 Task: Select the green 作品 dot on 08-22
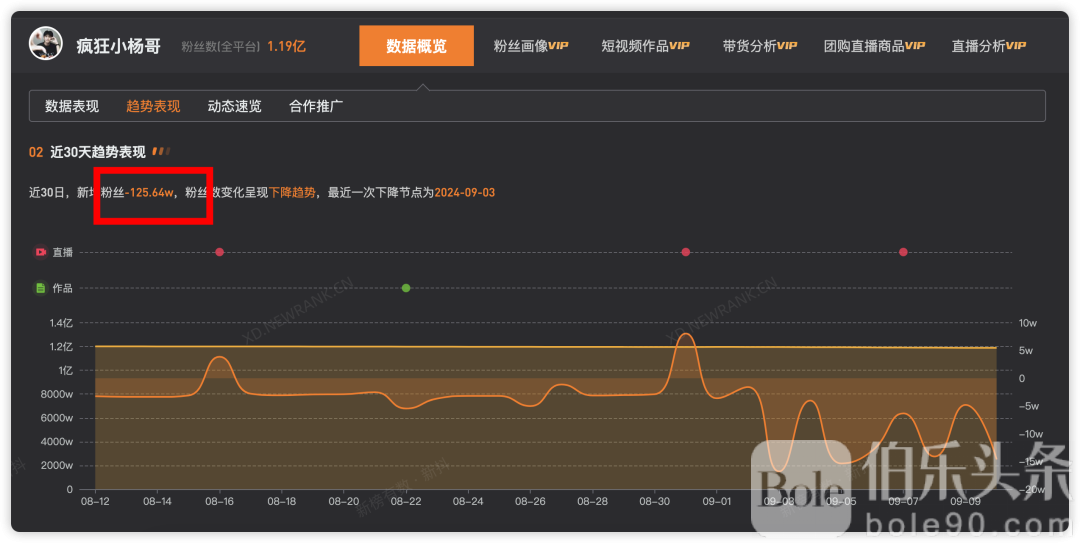click(406, 288)
